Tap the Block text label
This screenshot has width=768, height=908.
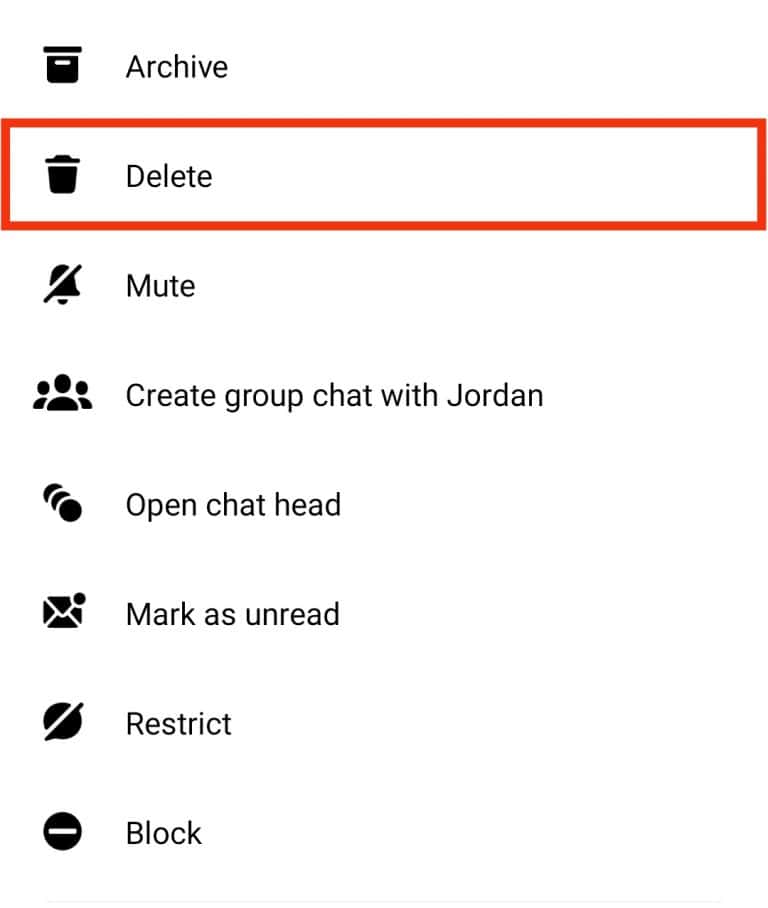pyautogui.click(x=163, y=832)
